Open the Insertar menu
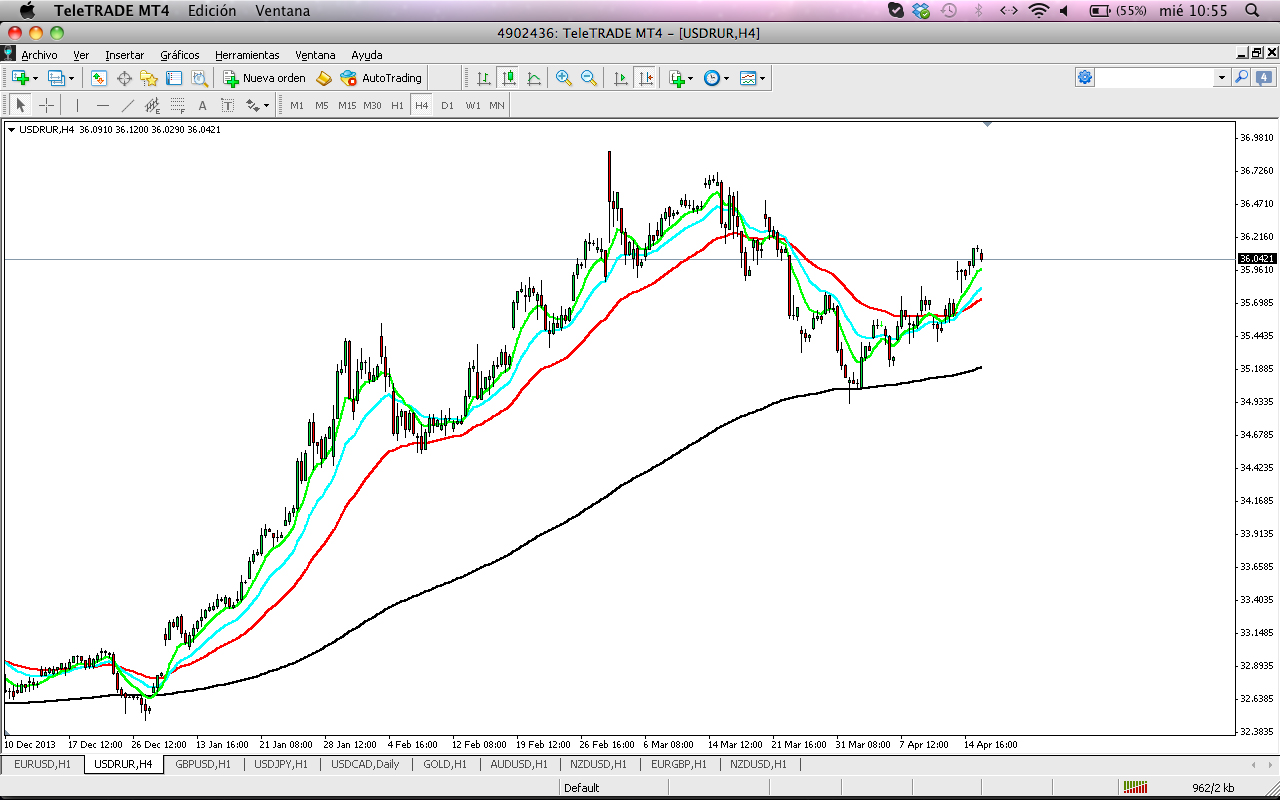 tap(125, 55)
